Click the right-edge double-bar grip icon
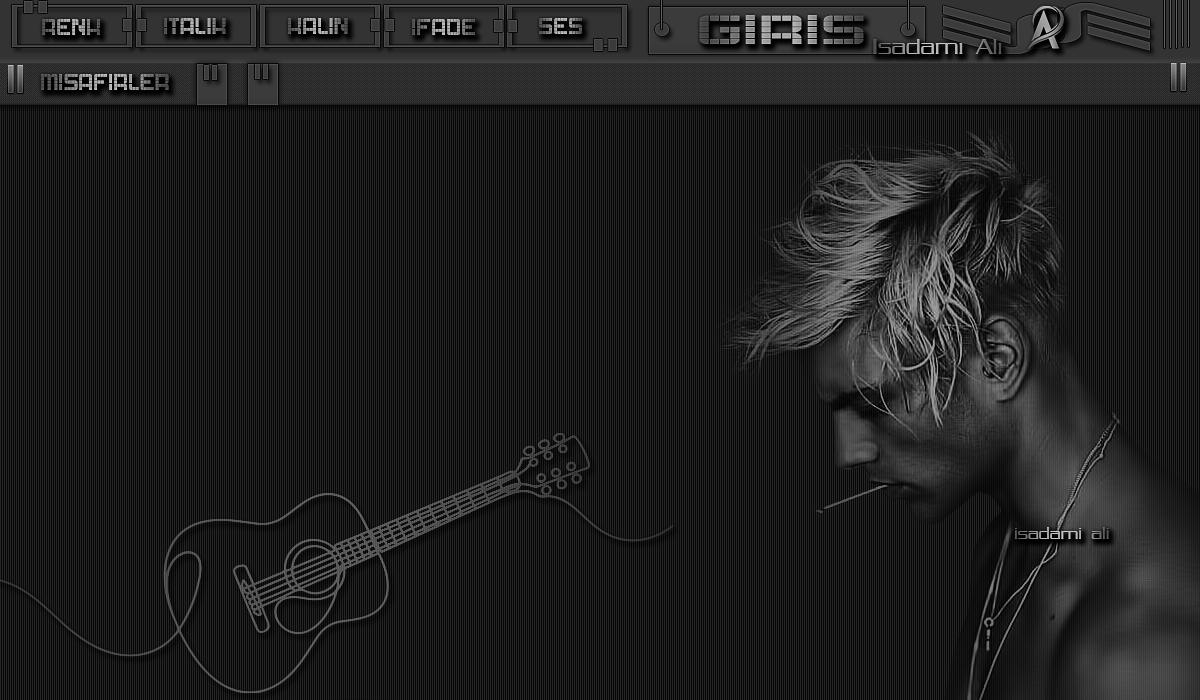This screenshot has height=700, width=1200. pyautogui.click(x=1178, y=78)
